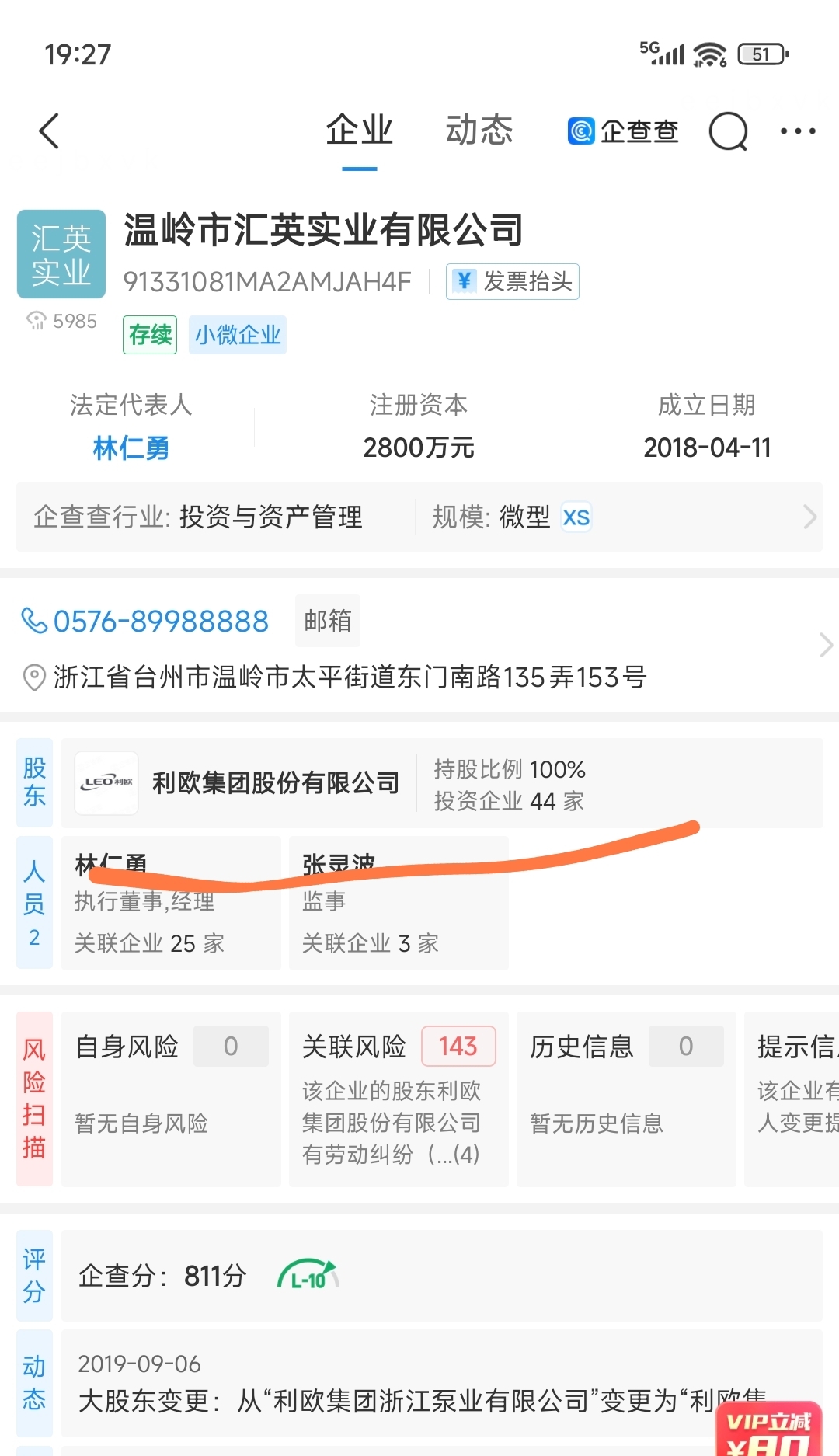
Task: Open the search magnifier icon
Action: [x=729, y=131]
